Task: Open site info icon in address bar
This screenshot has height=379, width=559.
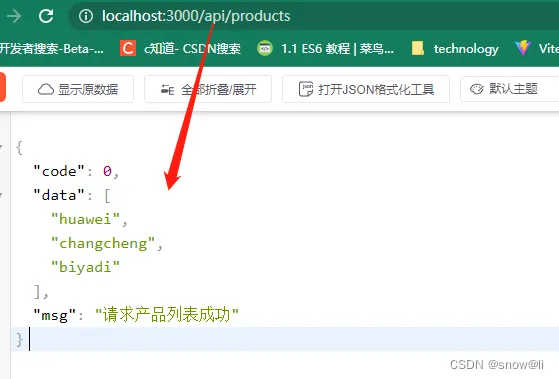Action: [x=86, y=16]
